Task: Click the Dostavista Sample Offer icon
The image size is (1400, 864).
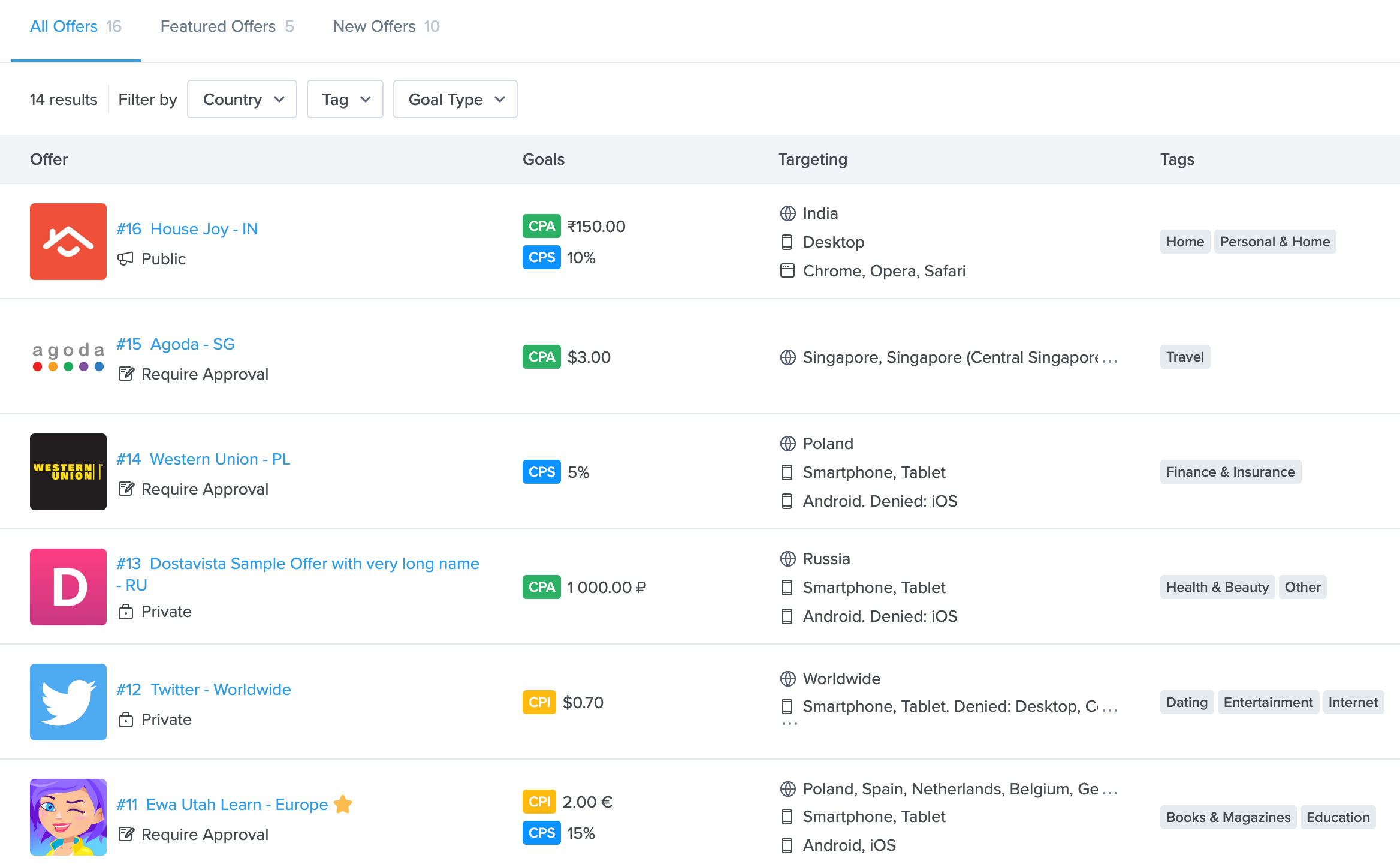Action: (x=68, y=586)
